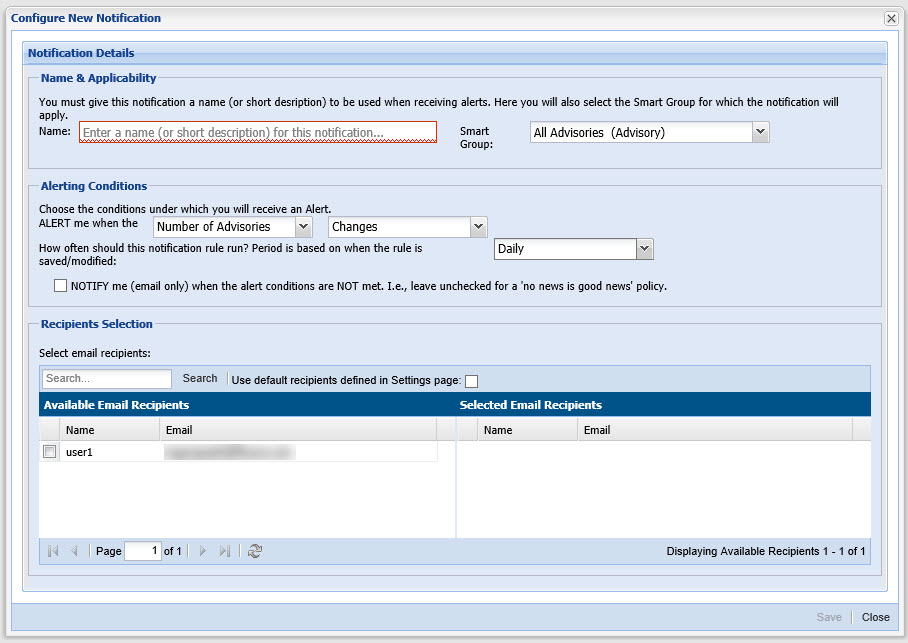908x643 pixels.
Task: Enable NOTIFY me when conditions NOT met
Action: [61, 286]
